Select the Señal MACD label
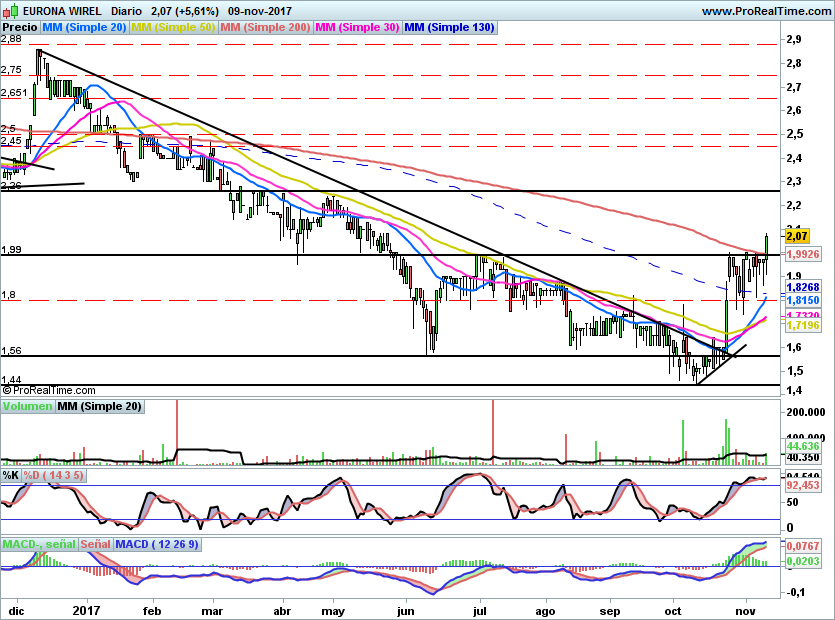The image size is (835, 620). click(x=96, y=544)
